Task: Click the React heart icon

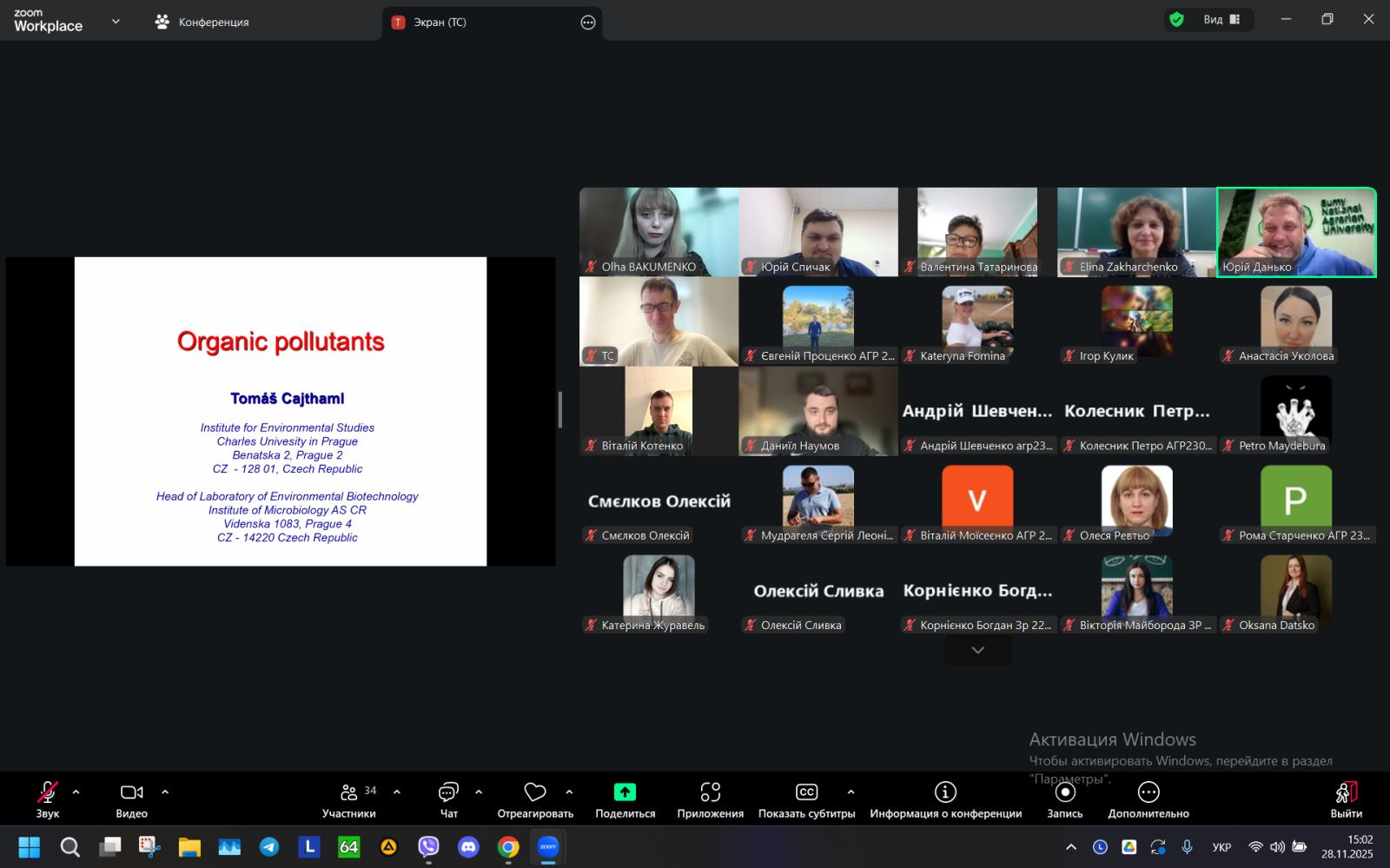Action: (535, 792)
